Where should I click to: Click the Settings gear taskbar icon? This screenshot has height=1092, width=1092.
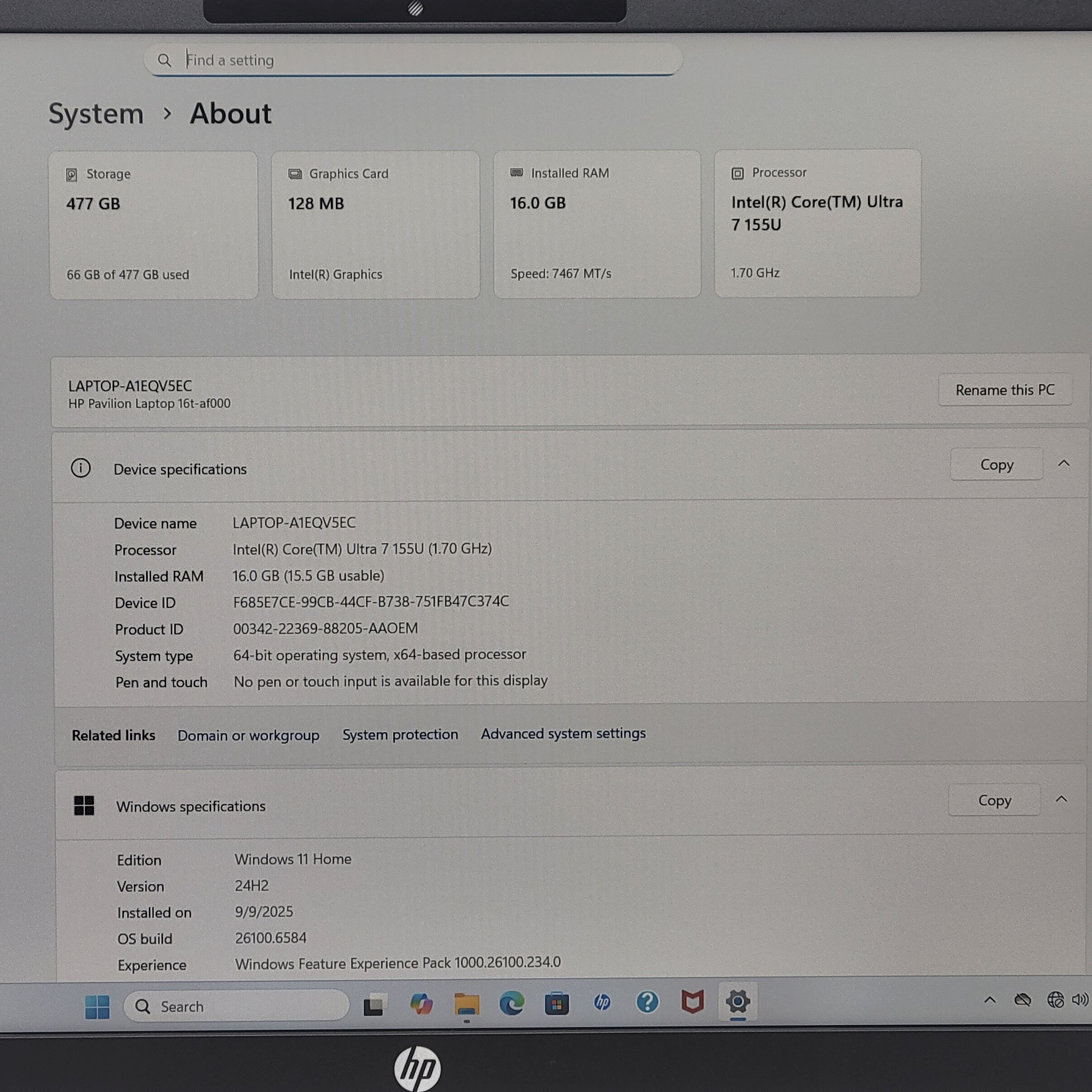[737, 1002]
